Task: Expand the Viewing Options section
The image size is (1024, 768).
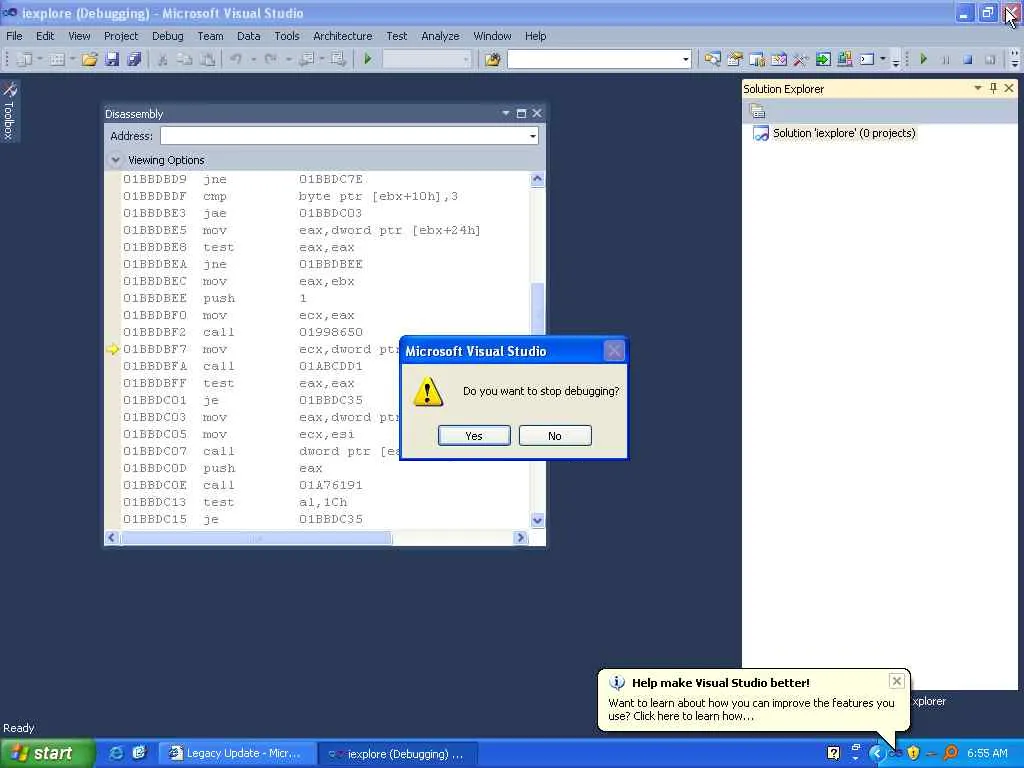Action: 116,160
